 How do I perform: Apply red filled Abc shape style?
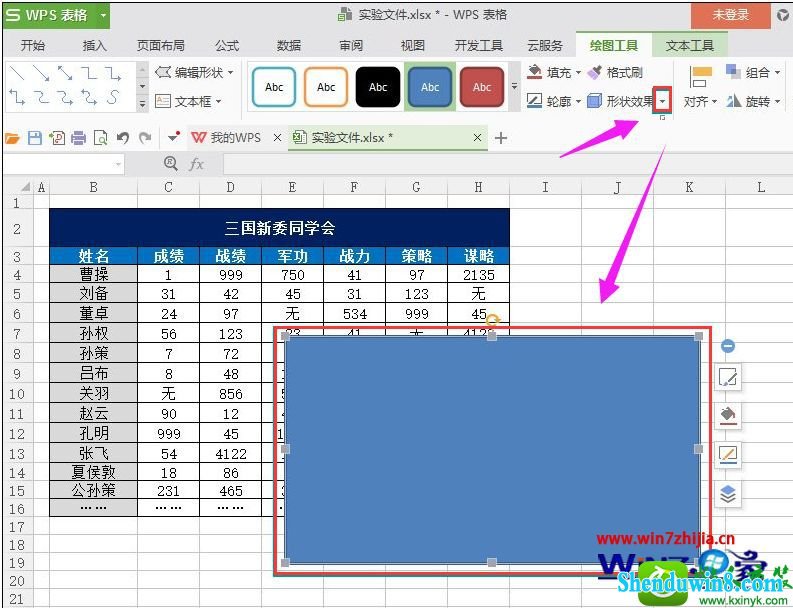[482, 87]
